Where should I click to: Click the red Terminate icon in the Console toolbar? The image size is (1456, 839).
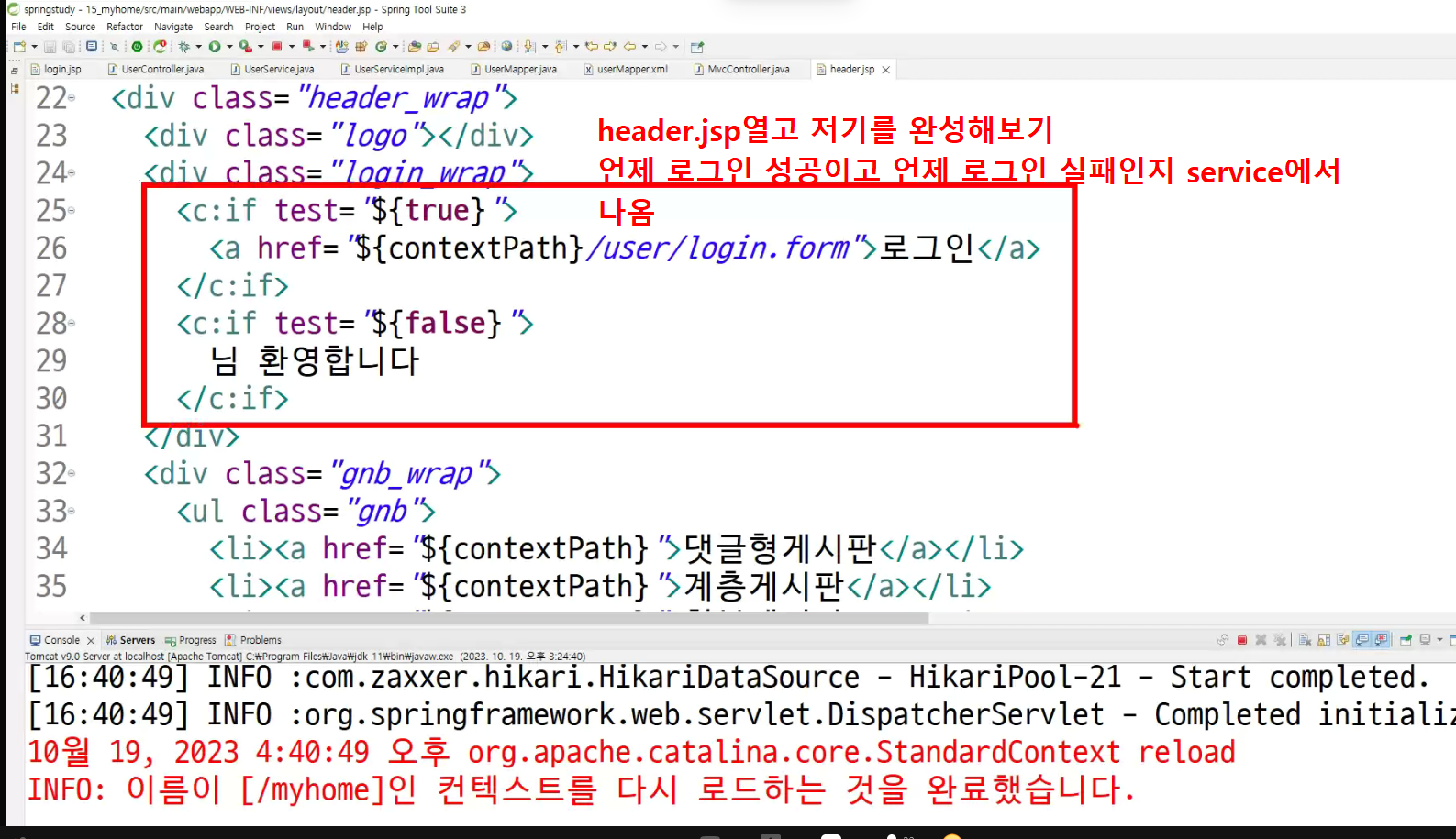1242,640
